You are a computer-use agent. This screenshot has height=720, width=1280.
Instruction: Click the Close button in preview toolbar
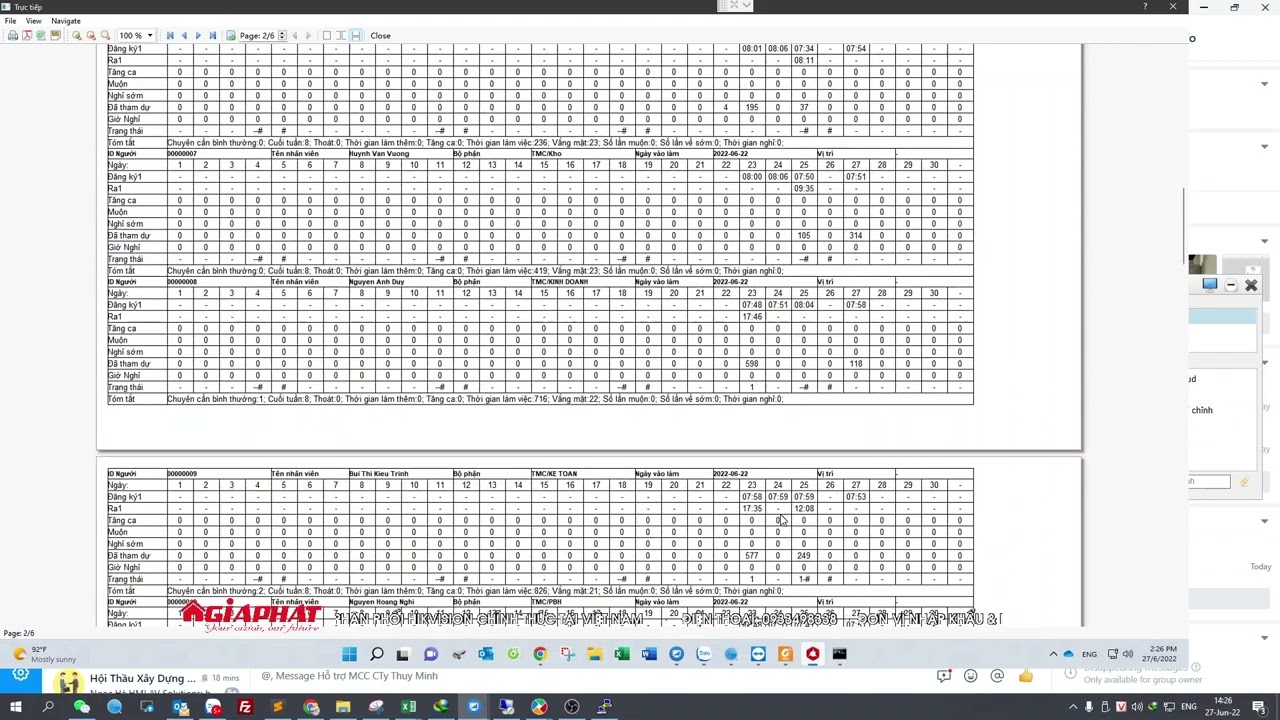[380, 36]
